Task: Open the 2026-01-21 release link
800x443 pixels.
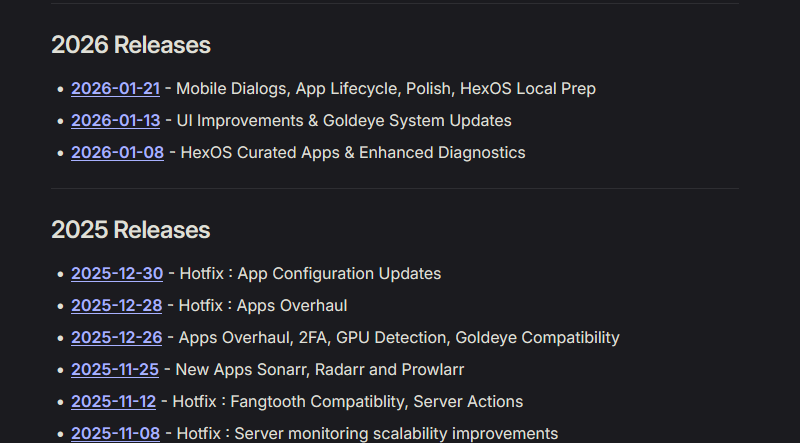Action: 115,89
